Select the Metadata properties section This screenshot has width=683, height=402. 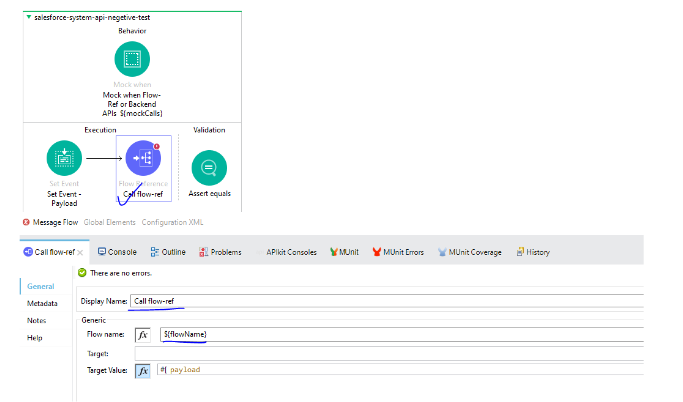point(42,303)
